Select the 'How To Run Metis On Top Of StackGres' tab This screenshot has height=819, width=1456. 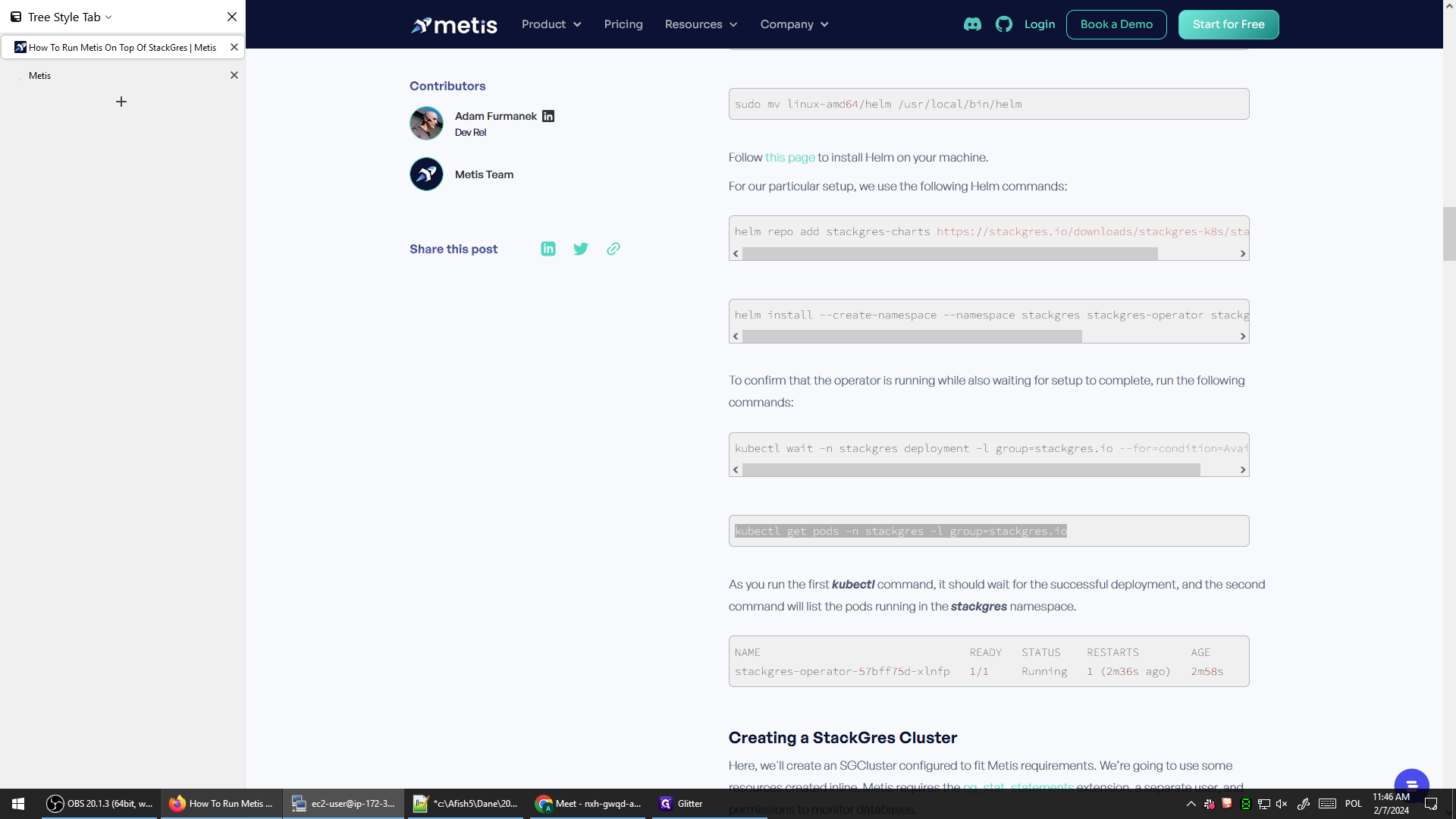click(x=121, y=47)
